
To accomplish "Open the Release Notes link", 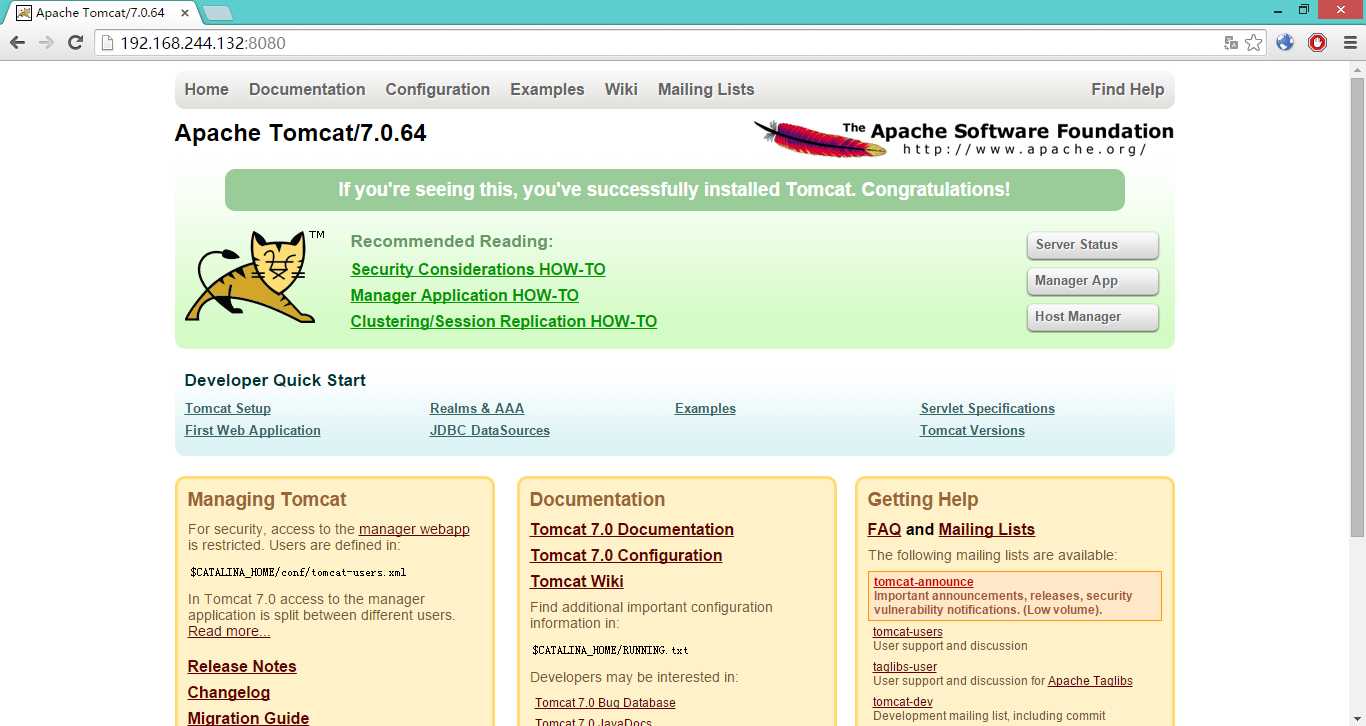I will tap(242, 666).
